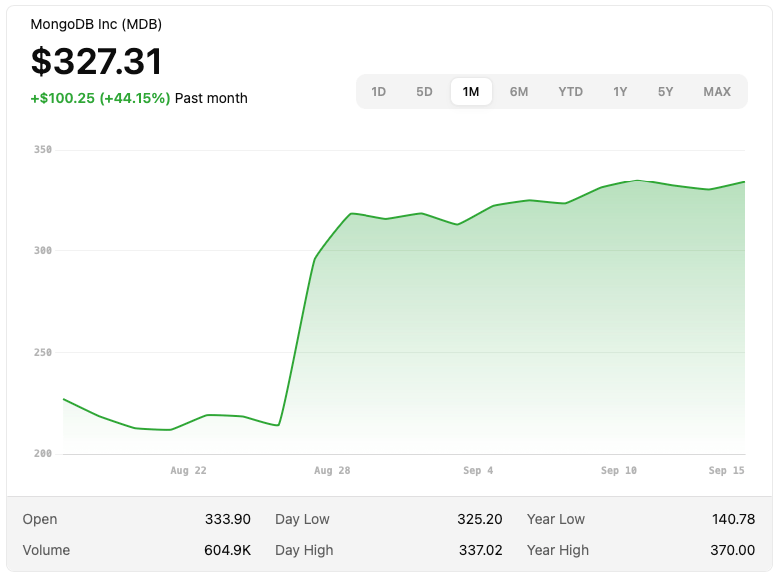The width and height of the screenshot is (782, 579).
Task: Click the Aug 28 date label
Action: (332, 470)
